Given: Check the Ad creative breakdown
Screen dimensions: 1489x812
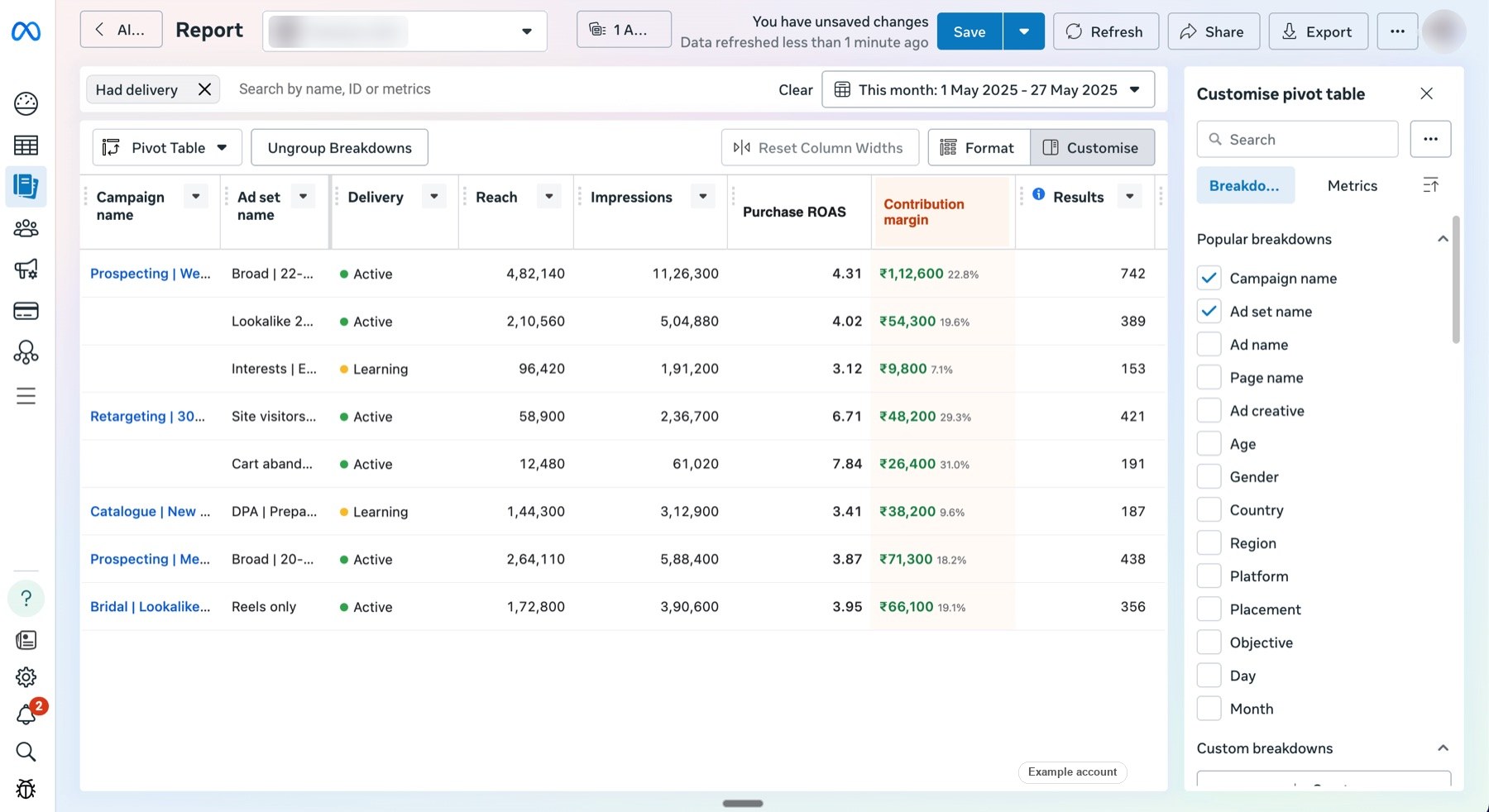Looking at the screenshot, I should coord(1209,410).
